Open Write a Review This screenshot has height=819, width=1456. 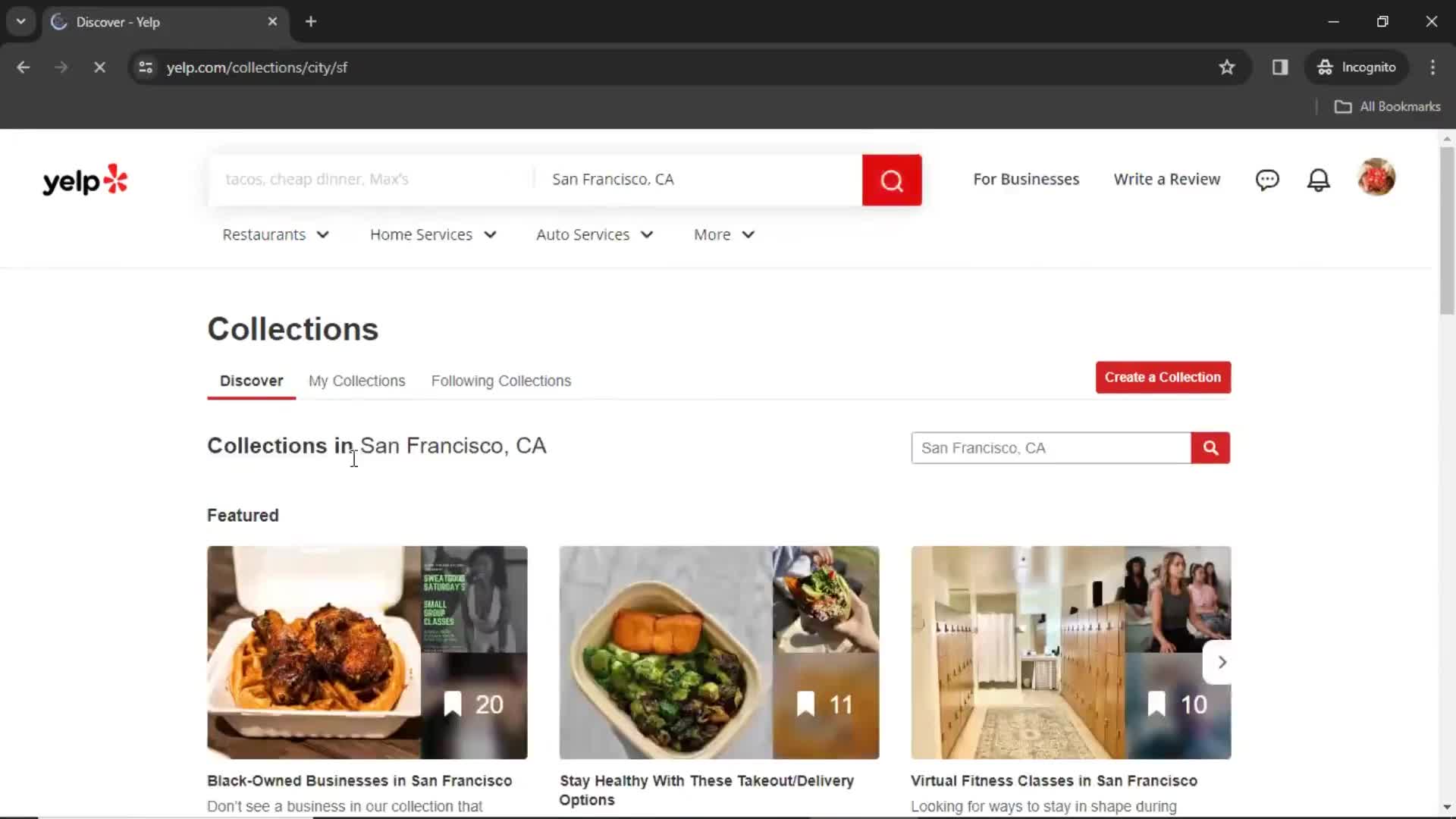click(1166, 179)
